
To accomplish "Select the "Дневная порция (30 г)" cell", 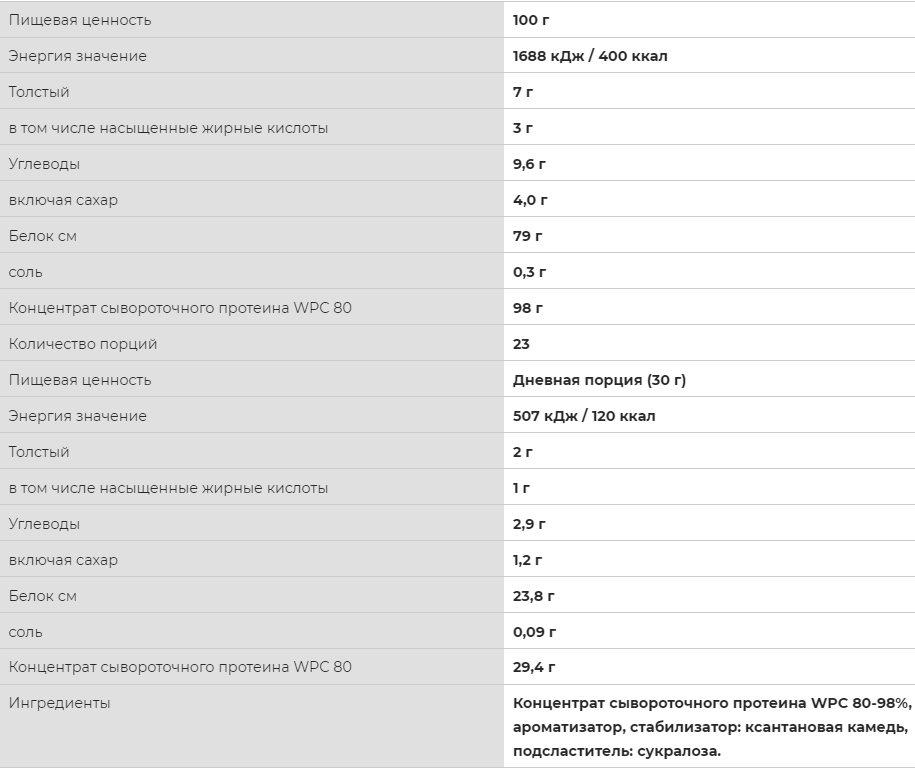I will point(599,380).
